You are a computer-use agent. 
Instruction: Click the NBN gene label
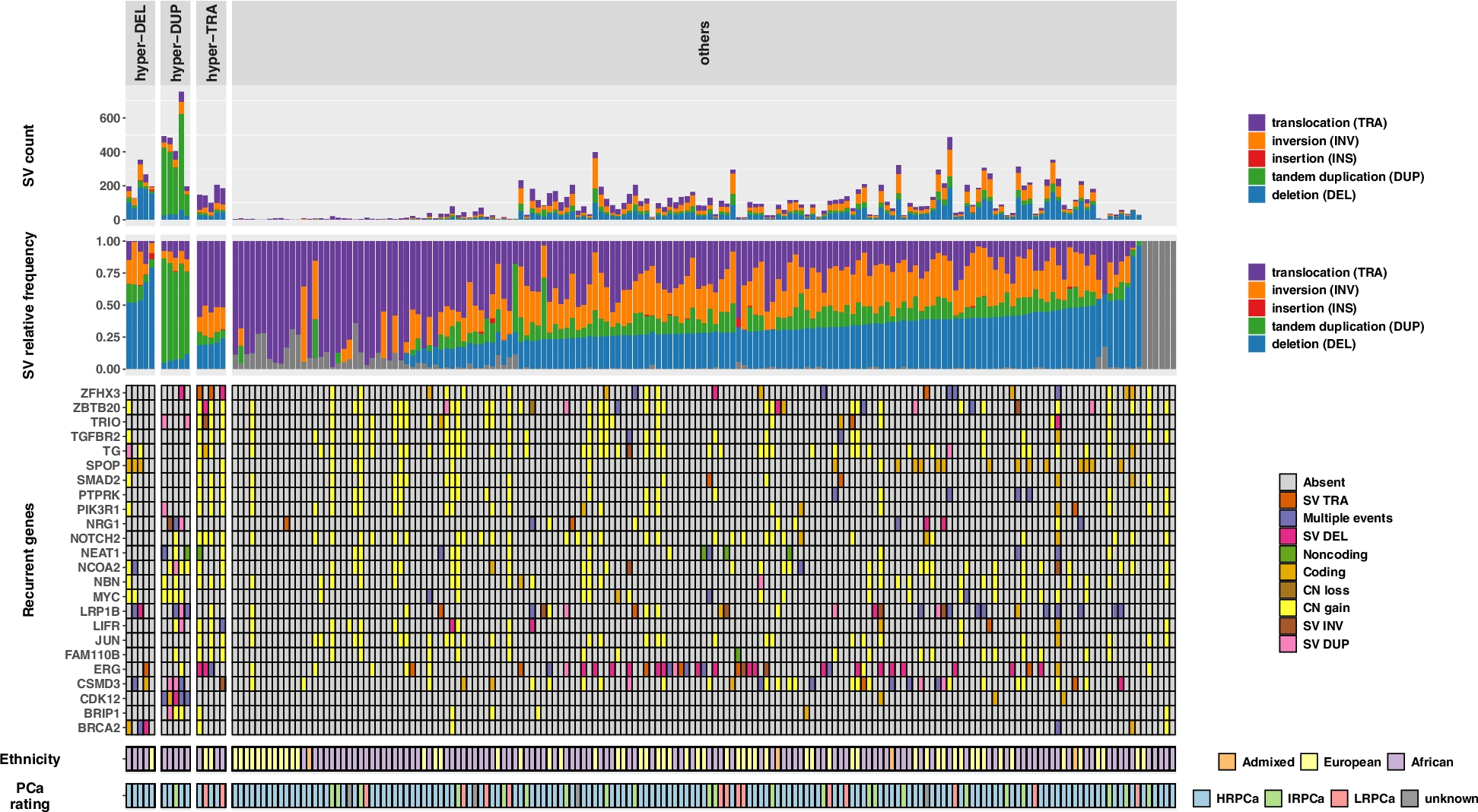tap(107, 582)
